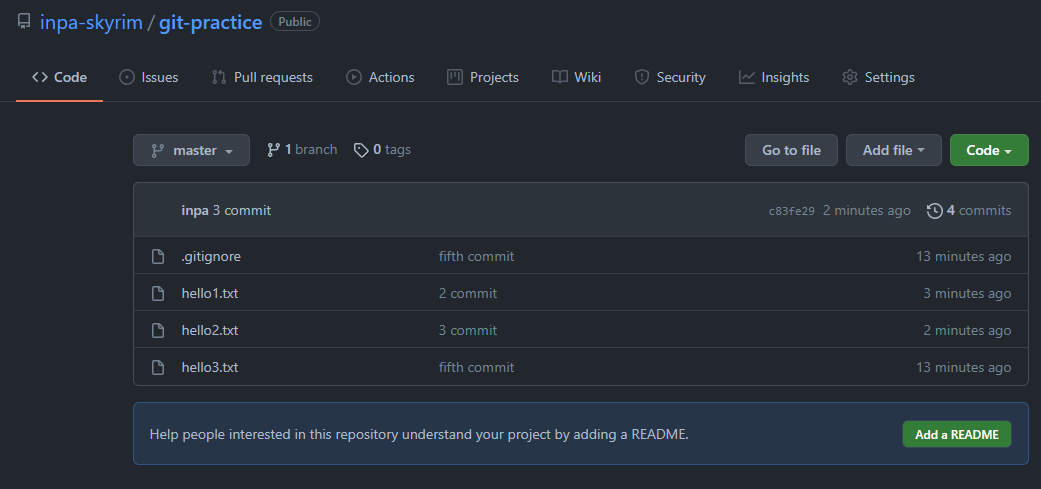Switch to the Code tab
The image size is (1041, 489).
point(59,77)
